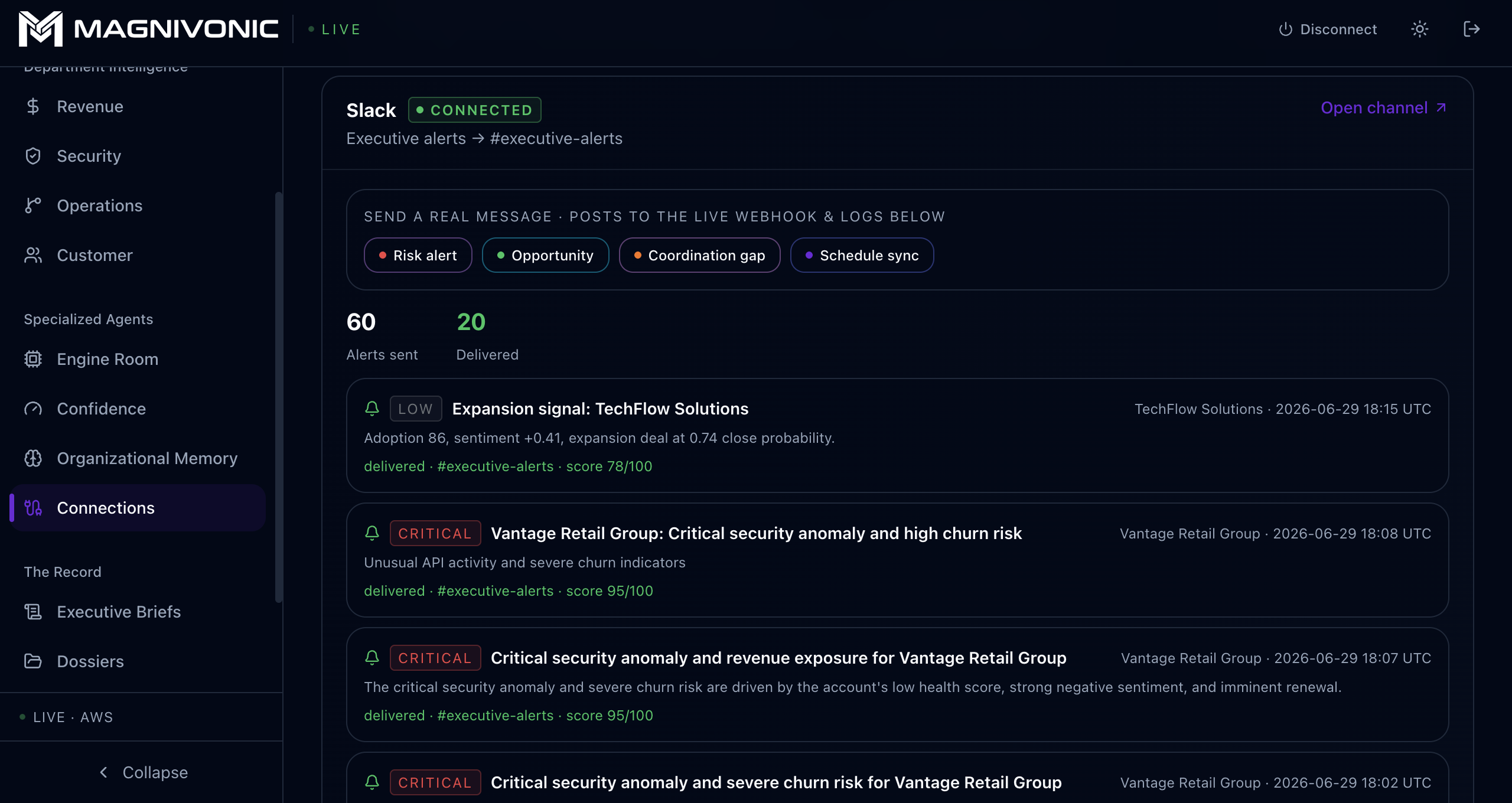This screenshot has height=803, width=1512.
Task: Click the Disconnect button
Action: (x=1327, y=29)
